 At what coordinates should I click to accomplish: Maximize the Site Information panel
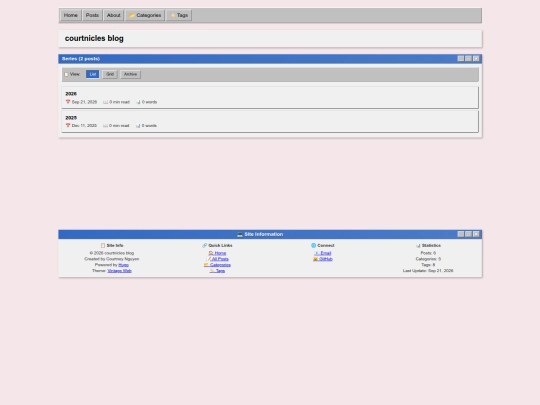click(x=468, y=234)
